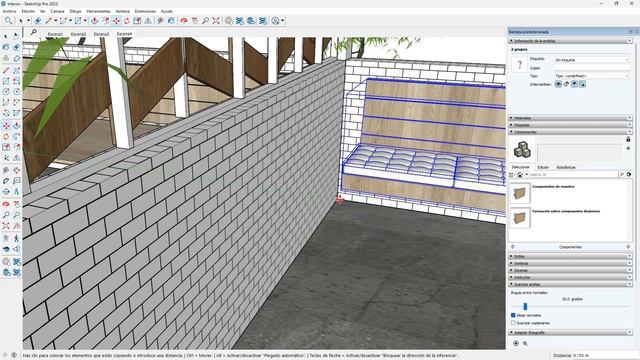Switch to the Escena4 scene tab
The width and height of the screenshot is (640, 360).
(124, 34)
